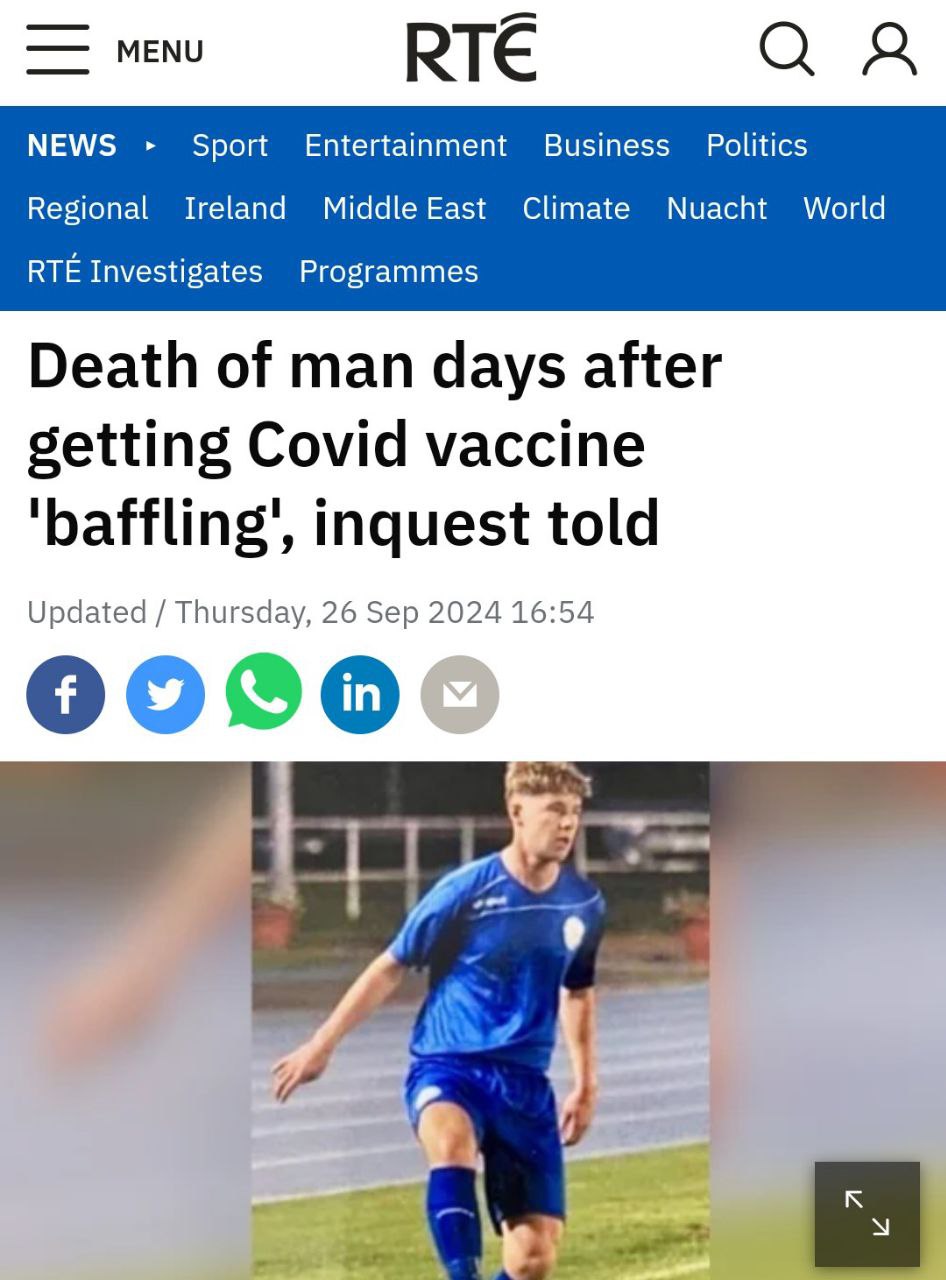Click the search magnifier icon
This screenshot has height=1280, width=946.
tap(787, 49)
